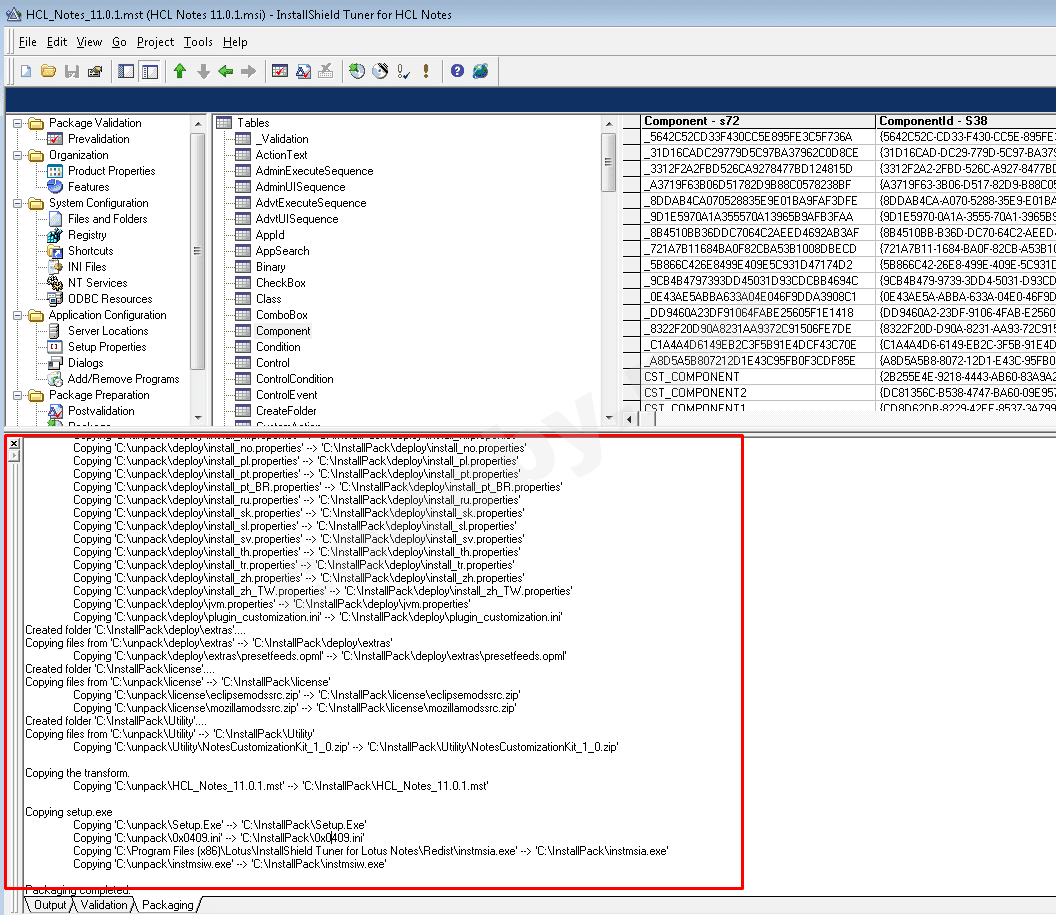Screen dimensions: 1056x915
Task: Open the NT Services view
Action: point(97,283)
